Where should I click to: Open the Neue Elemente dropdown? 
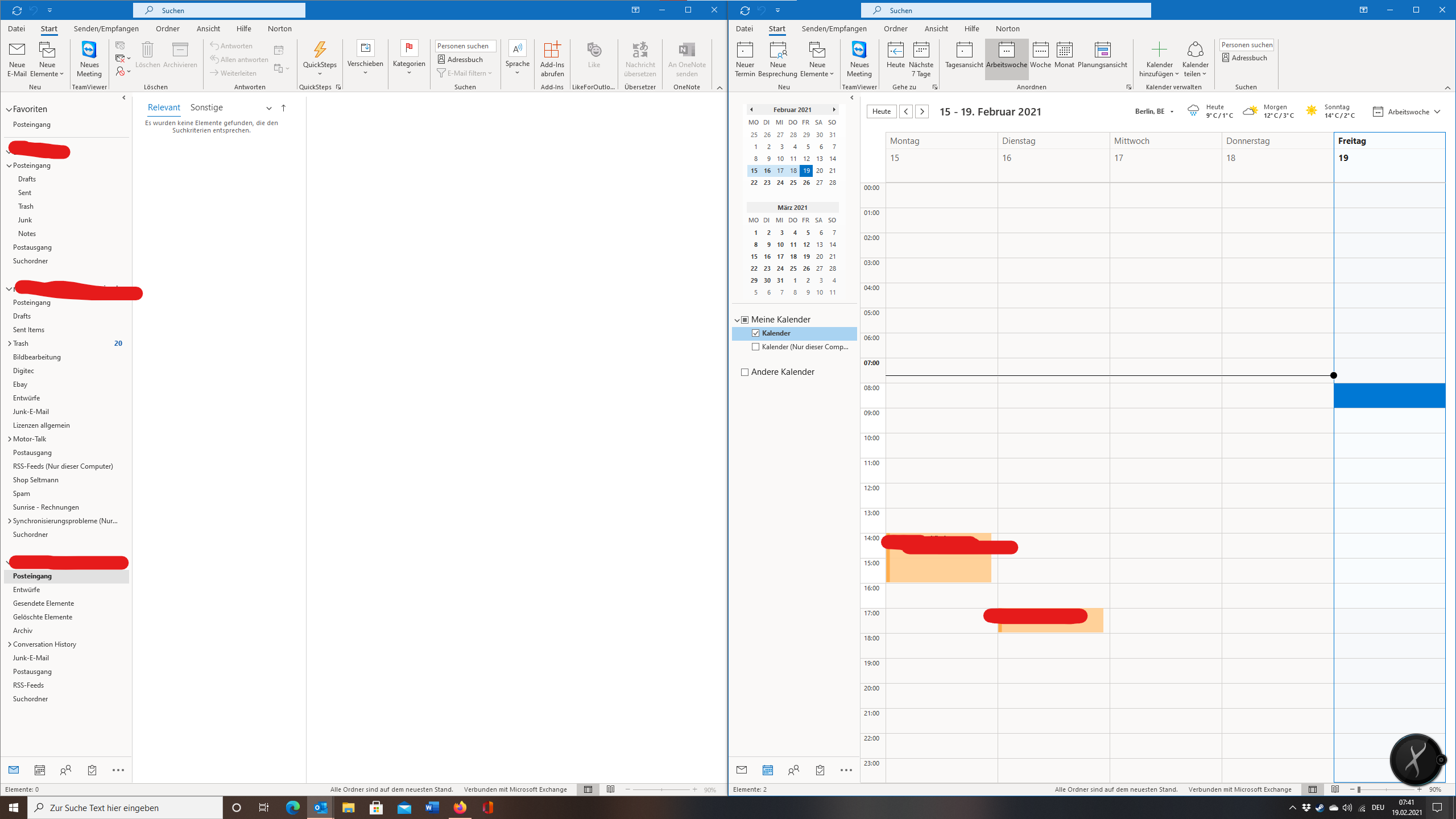click(48, 59)
